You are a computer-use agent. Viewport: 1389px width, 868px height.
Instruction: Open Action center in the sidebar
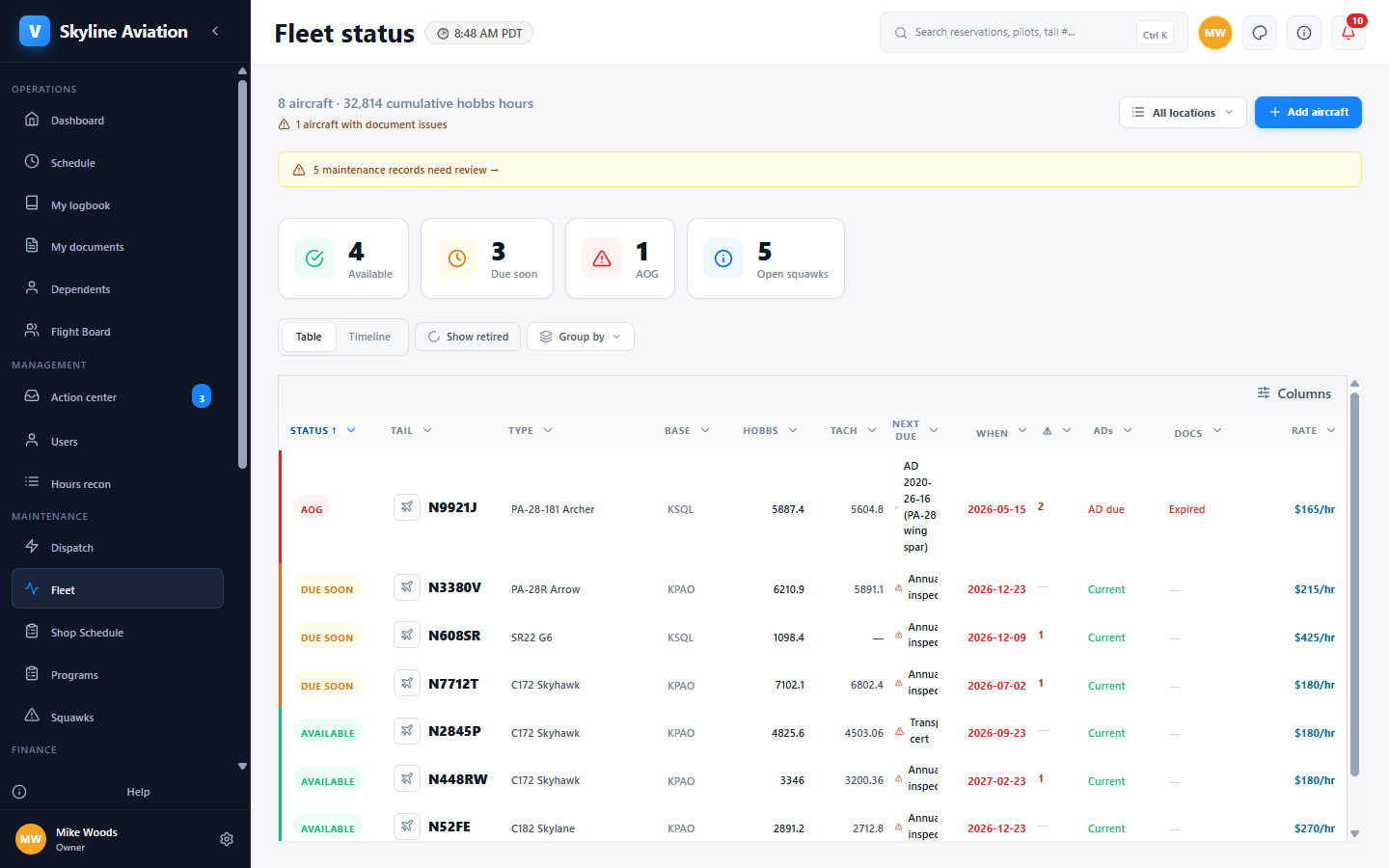coord(118,397)
